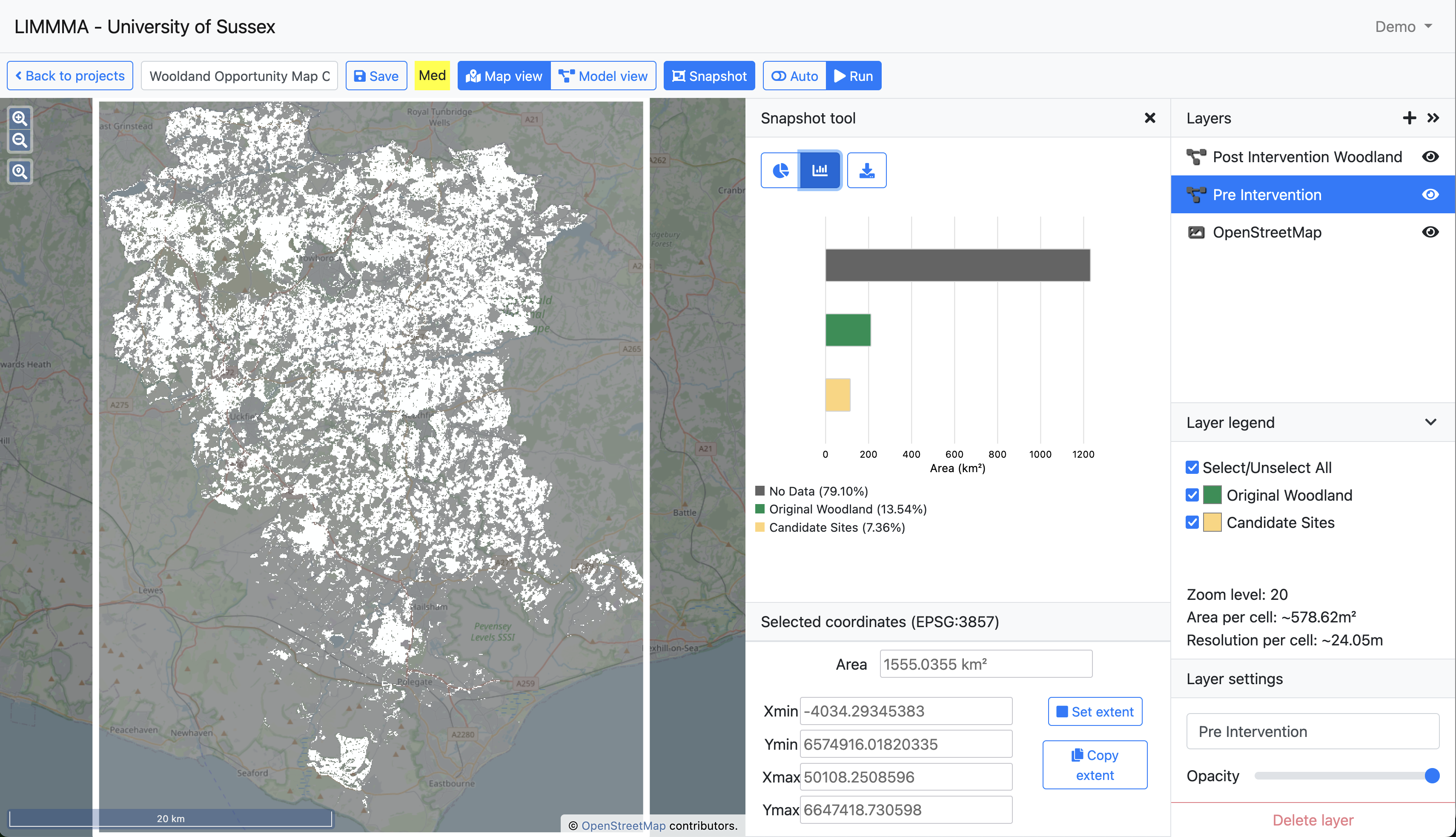
Task: Select the bar chart view icon
Action: (x=820, y=170)
